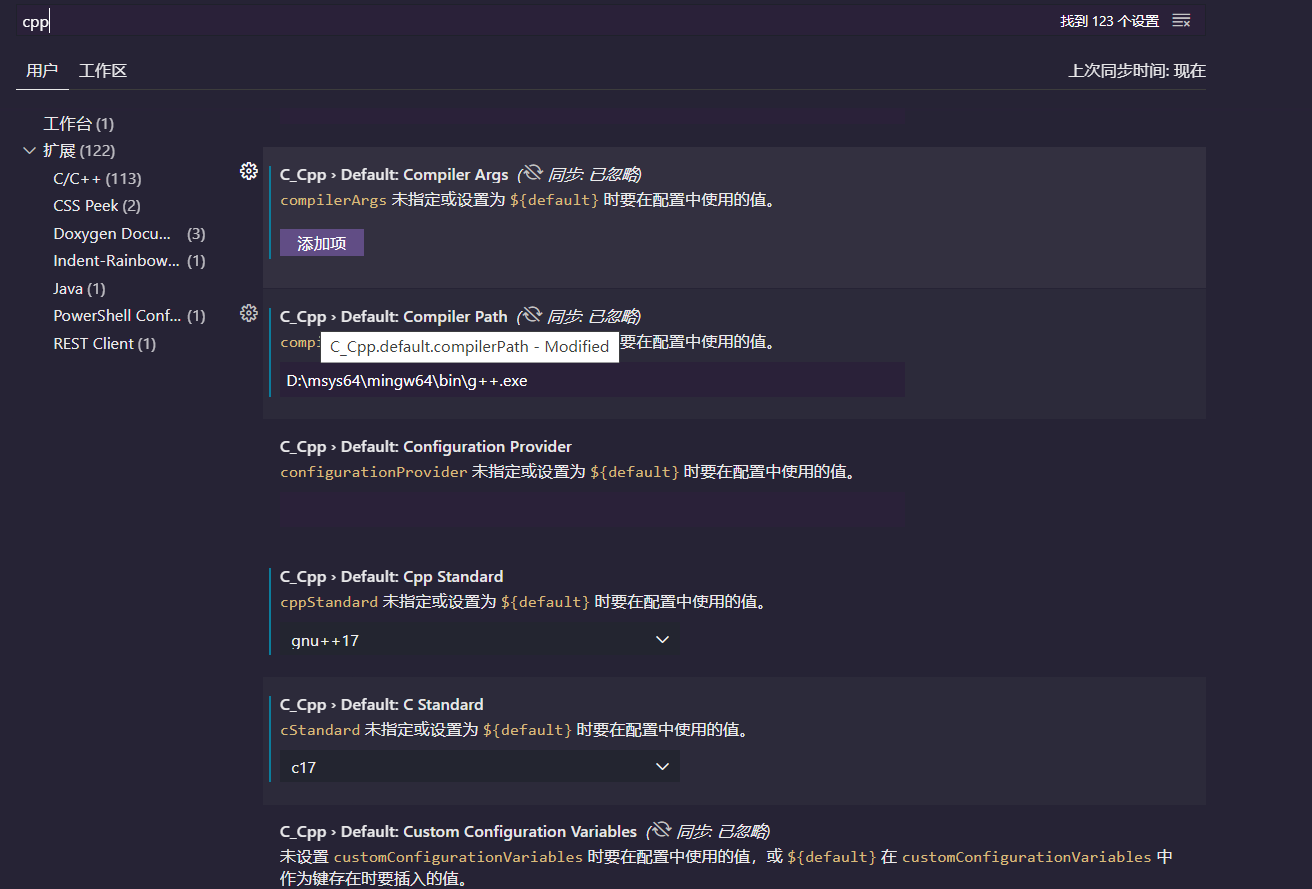Click sync-ignored icon beside Custom Configuration Variables
The height and width of the screenshot is (889, 1312).
click(660, 831)
